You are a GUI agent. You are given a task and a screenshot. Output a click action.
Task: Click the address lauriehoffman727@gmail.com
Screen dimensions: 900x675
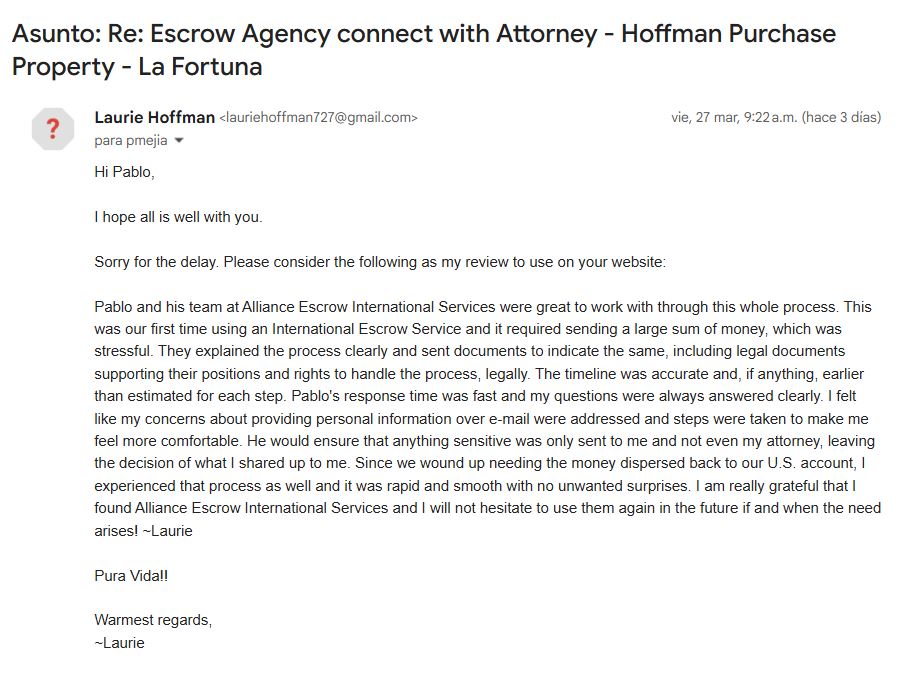[318, 118]
